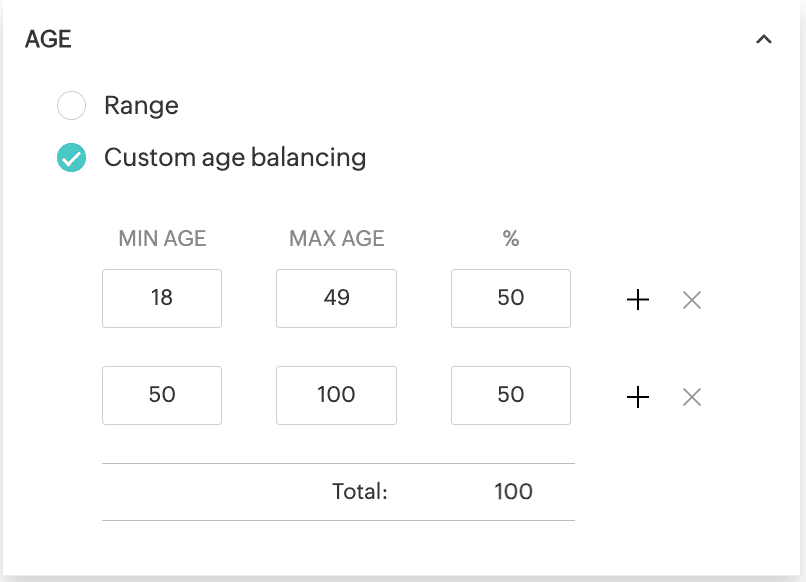
Task: Delete the 50–100 age group row
Action: (x=692, y=397)
